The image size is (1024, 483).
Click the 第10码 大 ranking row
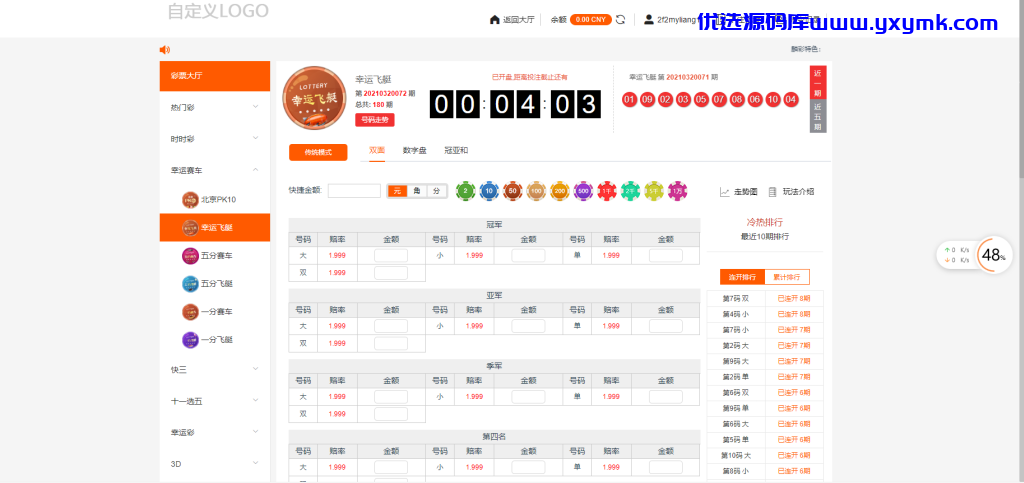tap(765, 455)
